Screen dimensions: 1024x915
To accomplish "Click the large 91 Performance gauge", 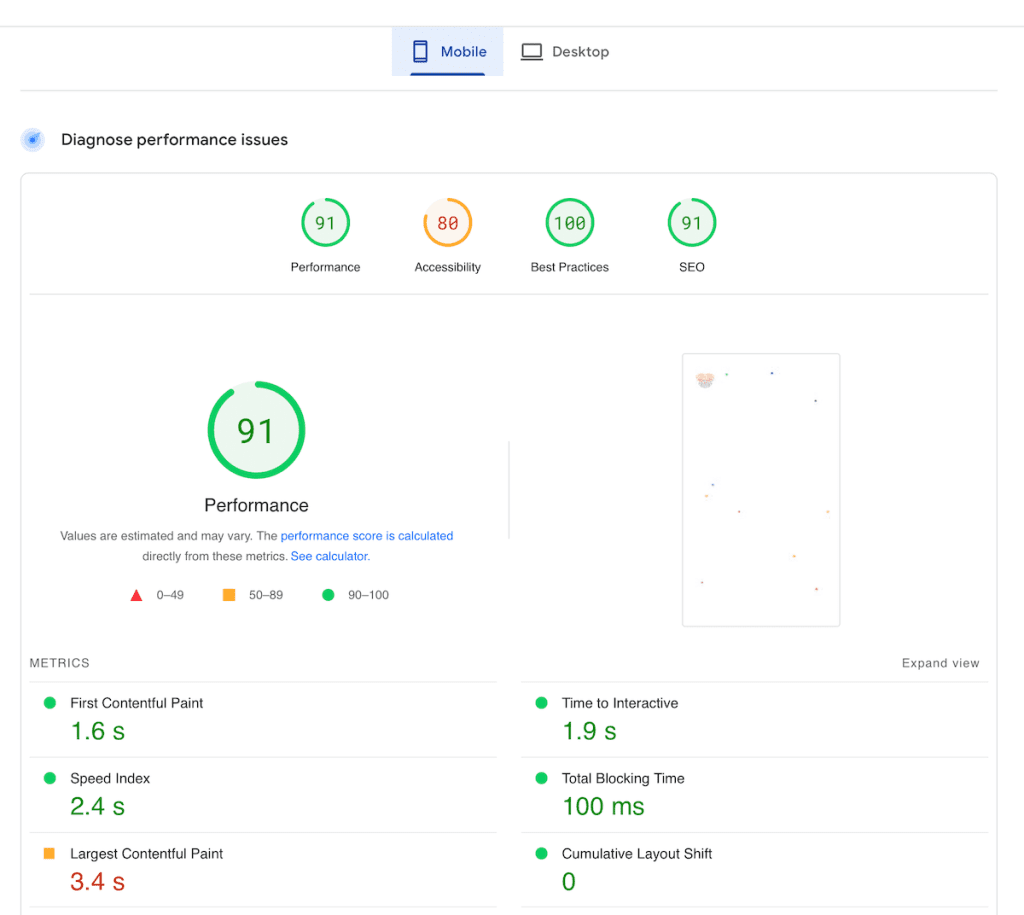I will pos(256,430).
